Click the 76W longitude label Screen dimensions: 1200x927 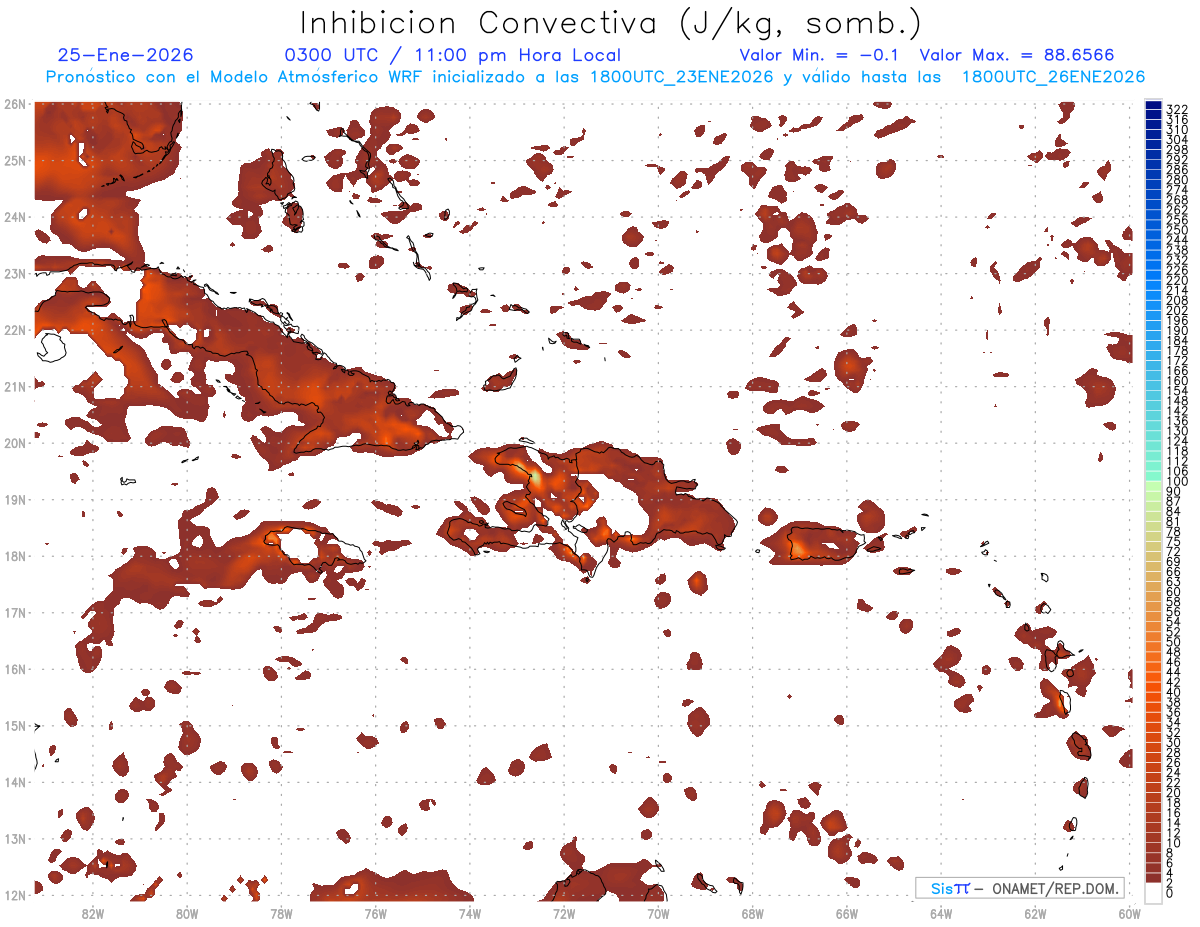[x=376, y=912]
